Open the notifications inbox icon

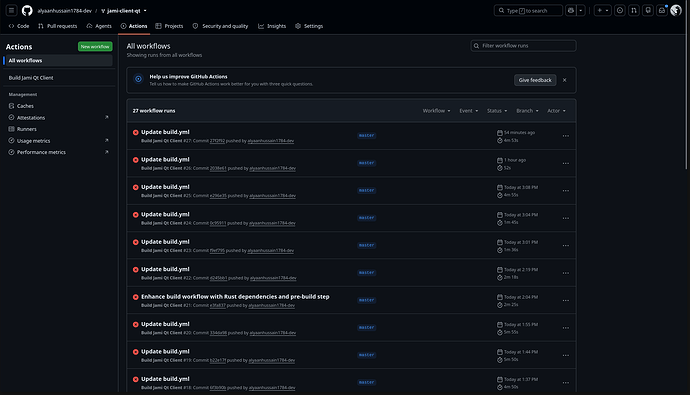coord(662,10)
